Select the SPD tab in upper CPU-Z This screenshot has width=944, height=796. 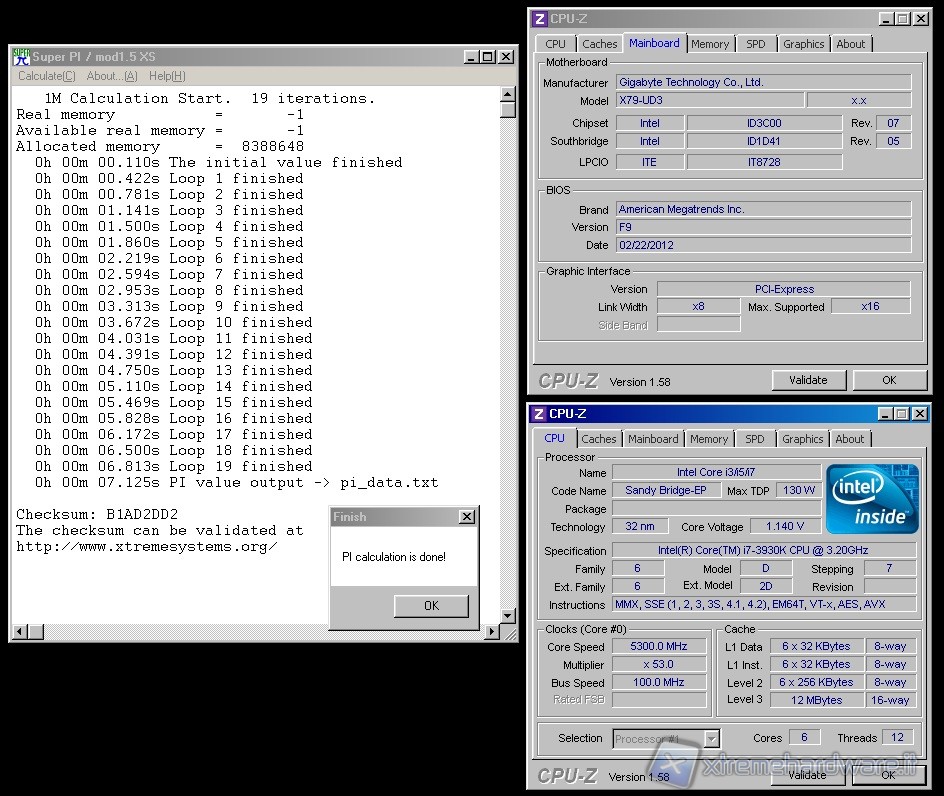pyautogui.click(x=756, y=44)
